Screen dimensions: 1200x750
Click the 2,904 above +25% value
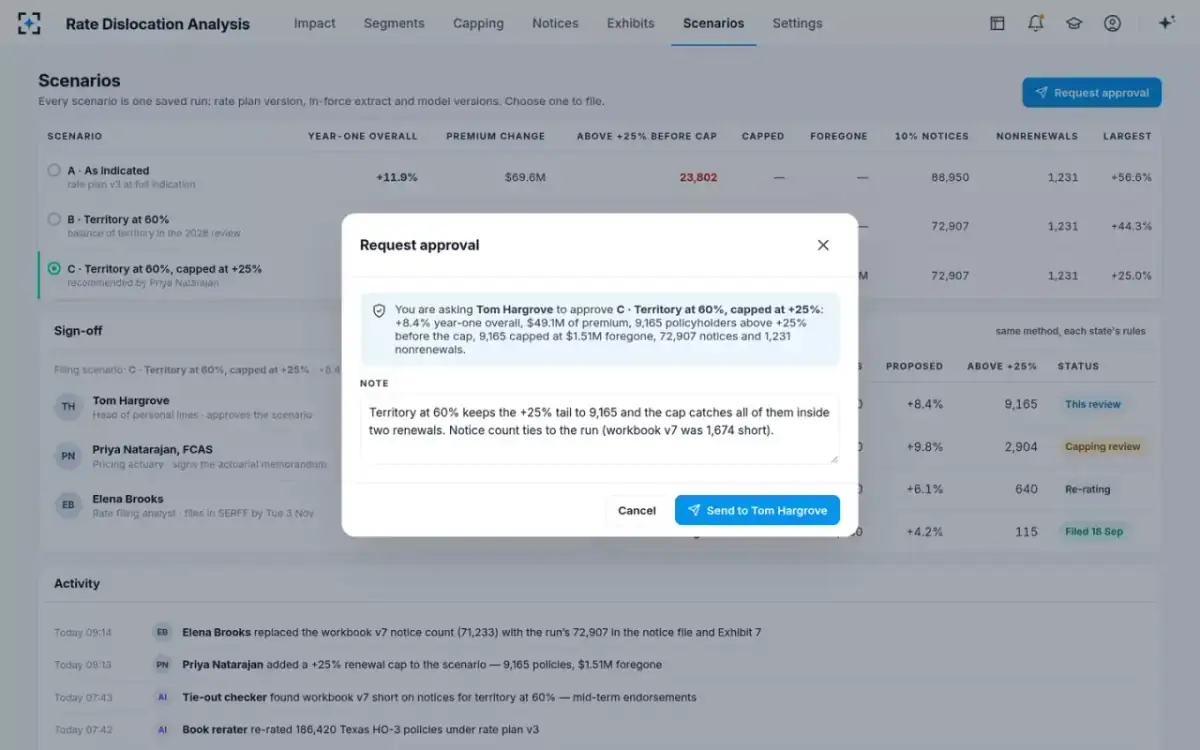point(1020,447)
